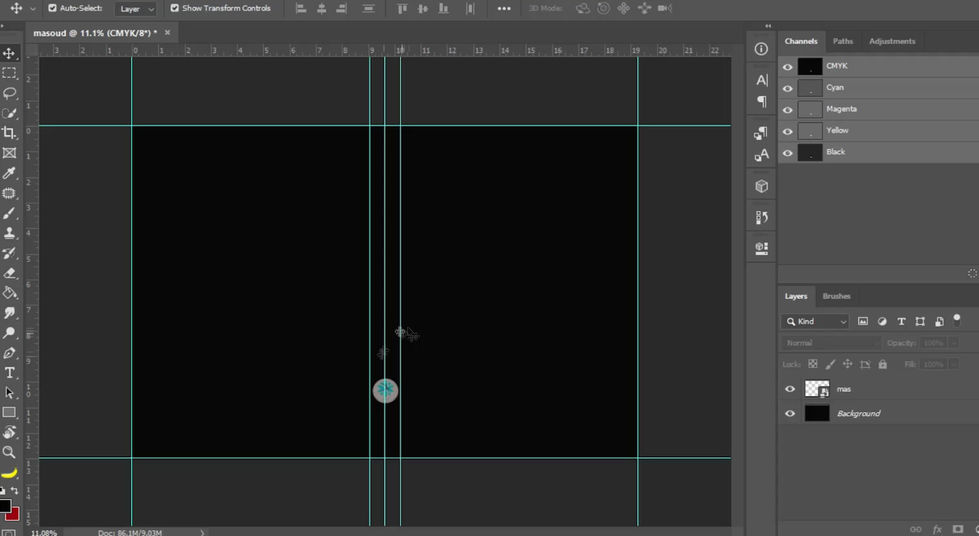Click the Lock all padlock icon
This screenshot has height=536, width=979.
tap(882, 364)
